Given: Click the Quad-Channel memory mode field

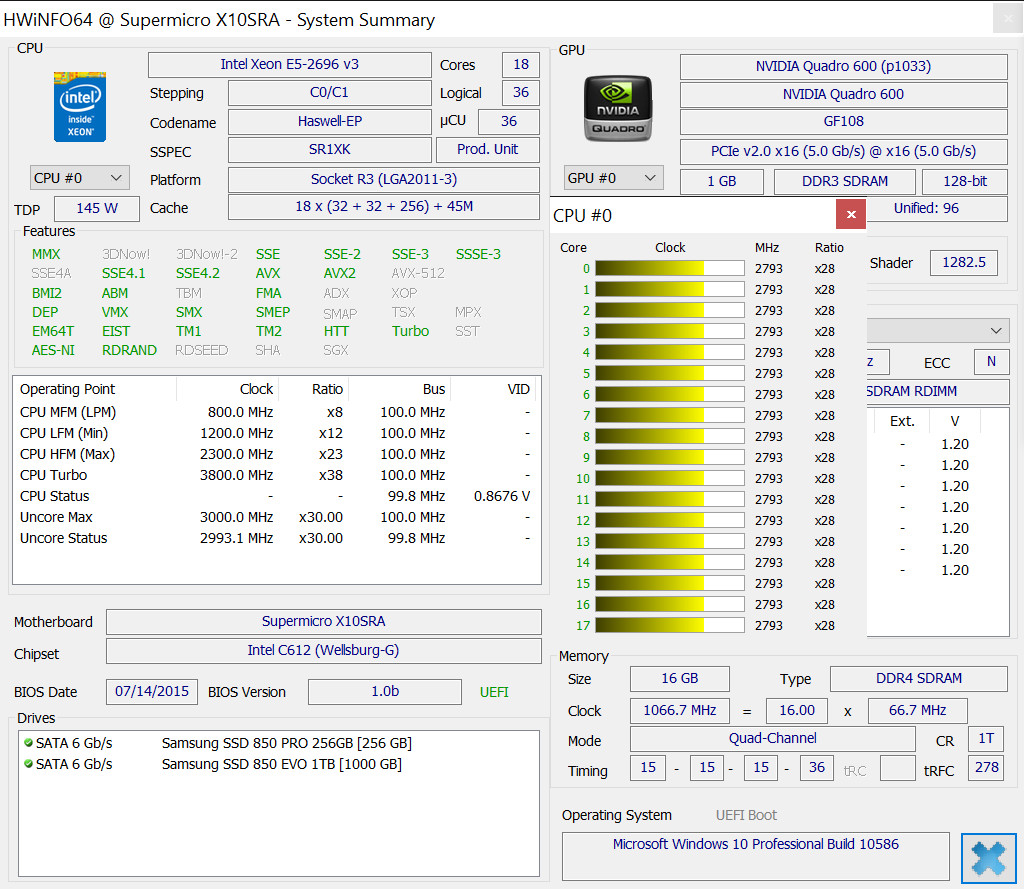Looking at the screenshot, I should (772, 739).
